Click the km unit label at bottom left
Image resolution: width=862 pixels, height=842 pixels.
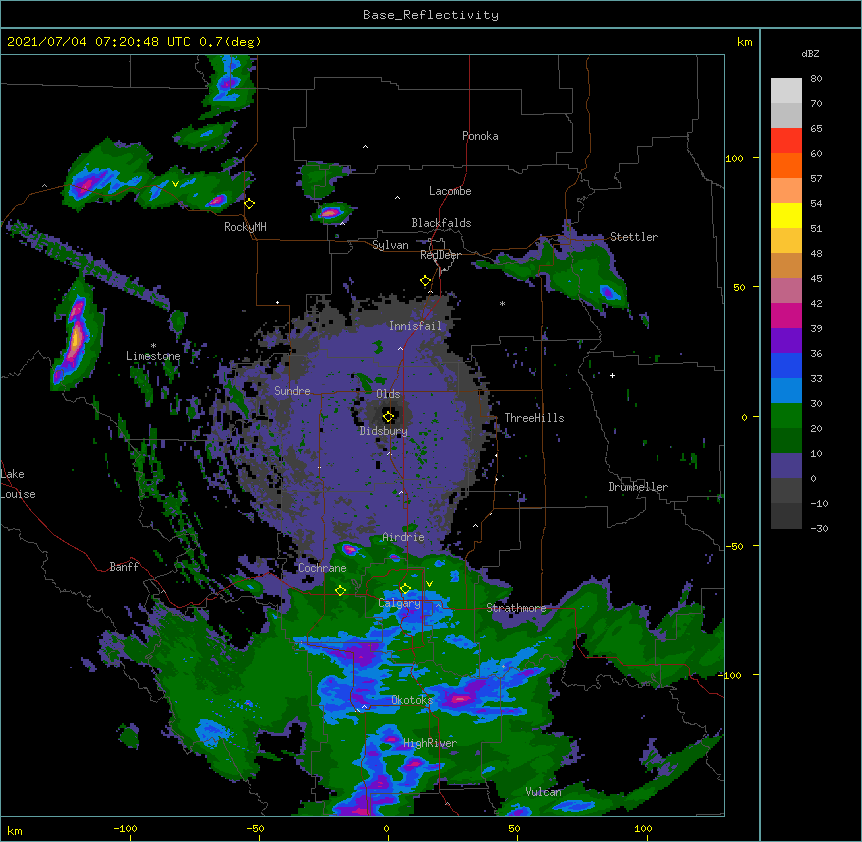15,830
